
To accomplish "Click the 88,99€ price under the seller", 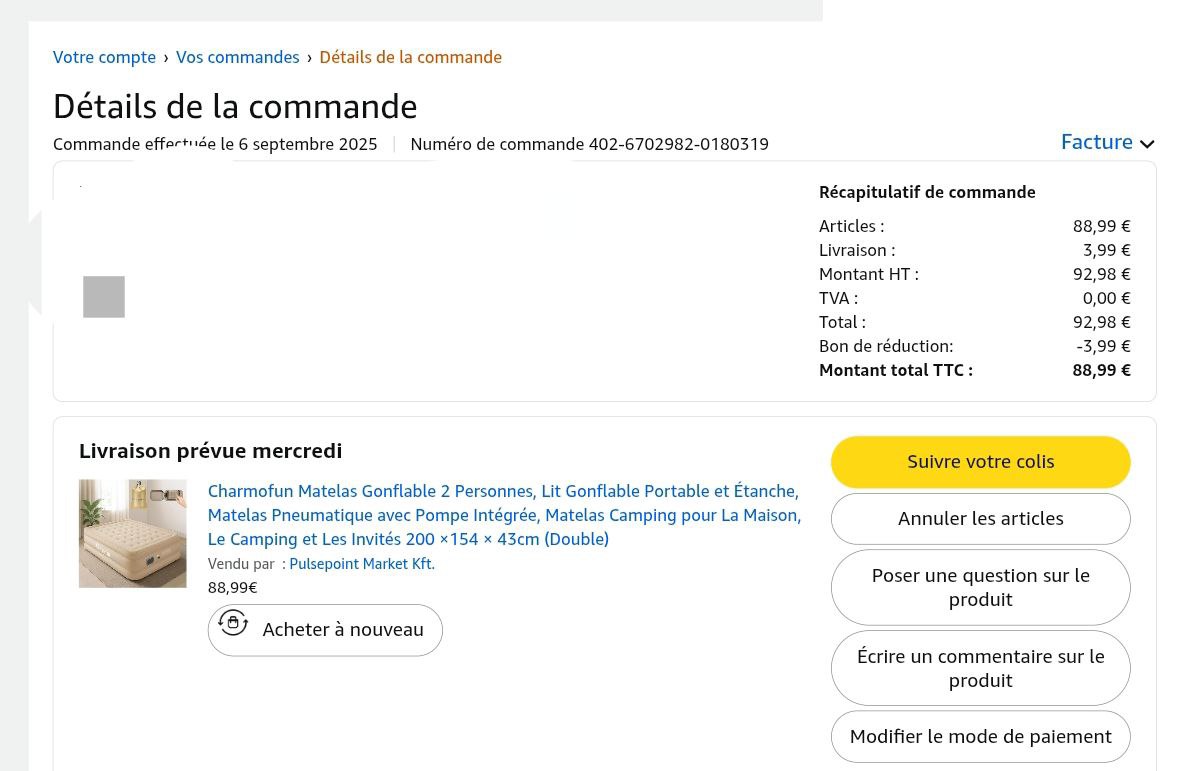I will 232,588.
